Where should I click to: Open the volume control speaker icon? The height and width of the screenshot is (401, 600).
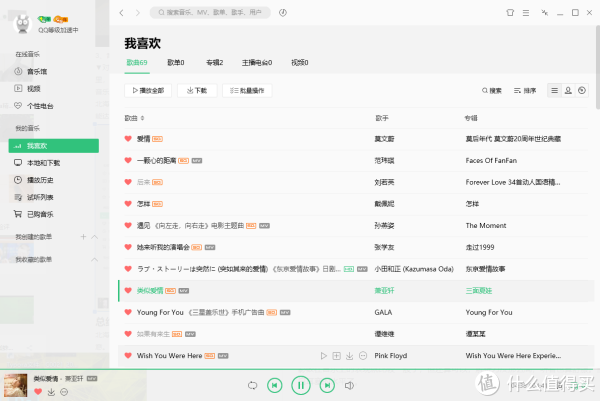tap(349, 385)
